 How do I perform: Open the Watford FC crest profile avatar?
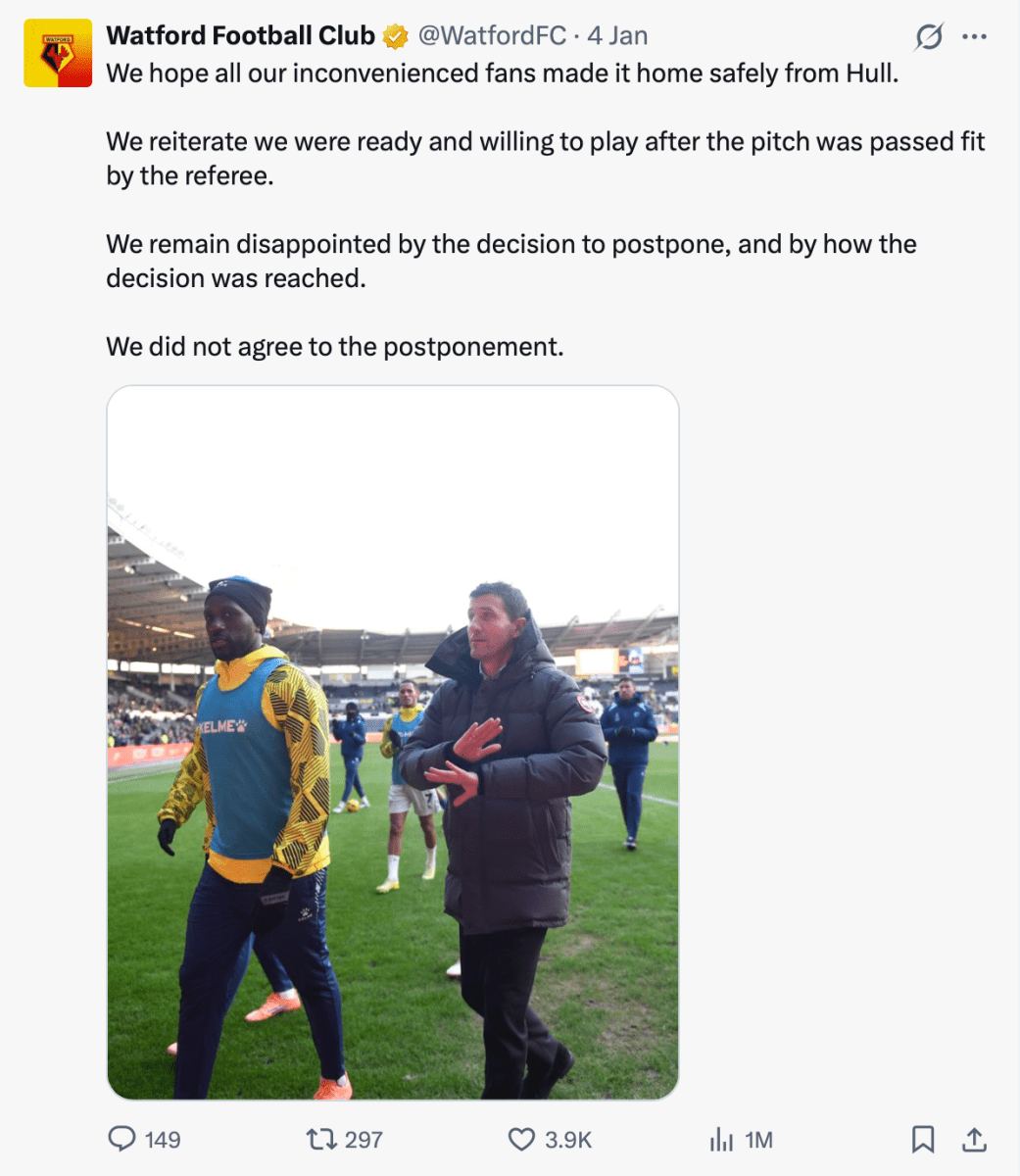coord(58,53)
